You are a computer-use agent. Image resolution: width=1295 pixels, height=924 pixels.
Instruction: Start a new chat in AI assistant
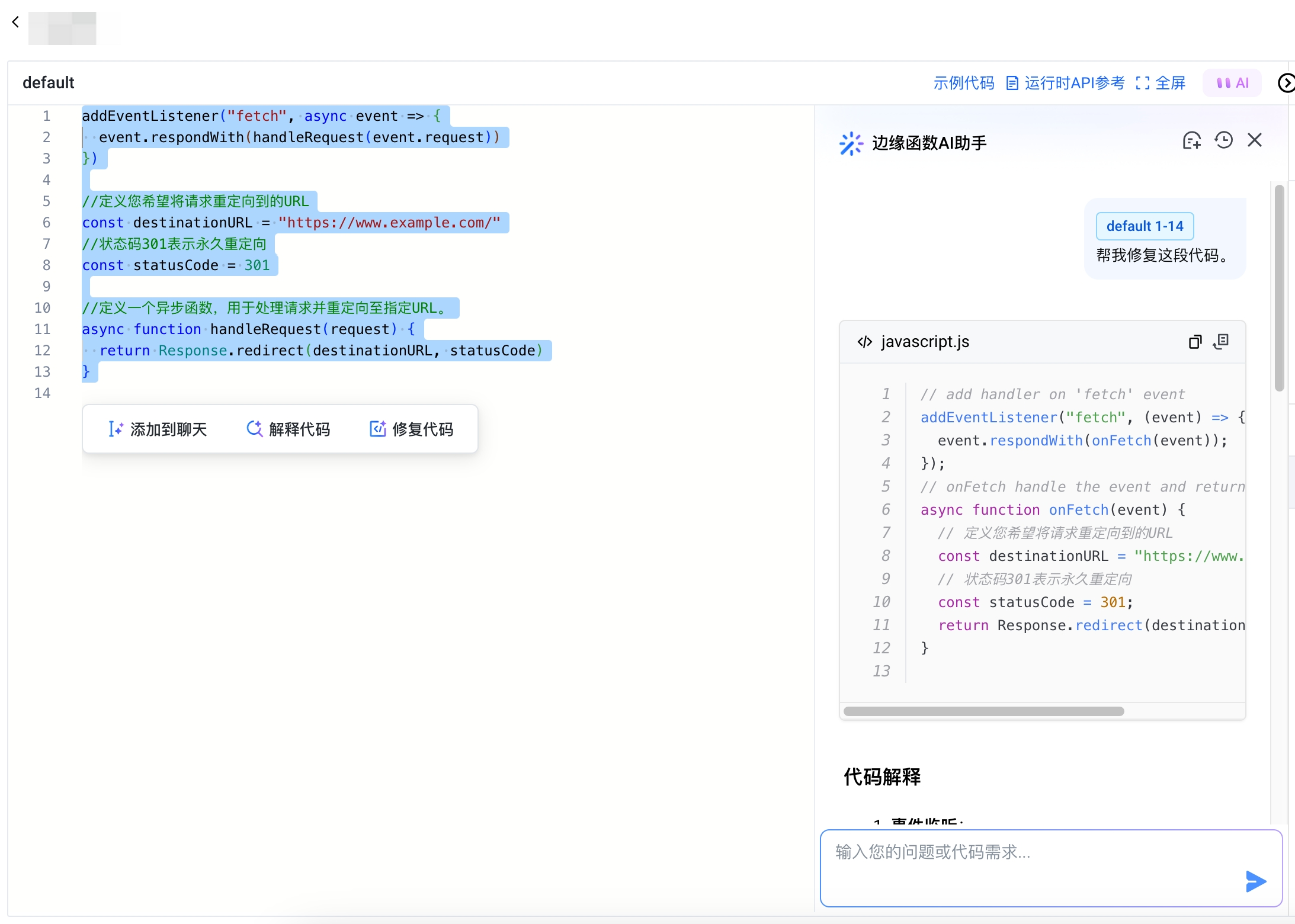pyautogui.click(x=1191, y=141)
